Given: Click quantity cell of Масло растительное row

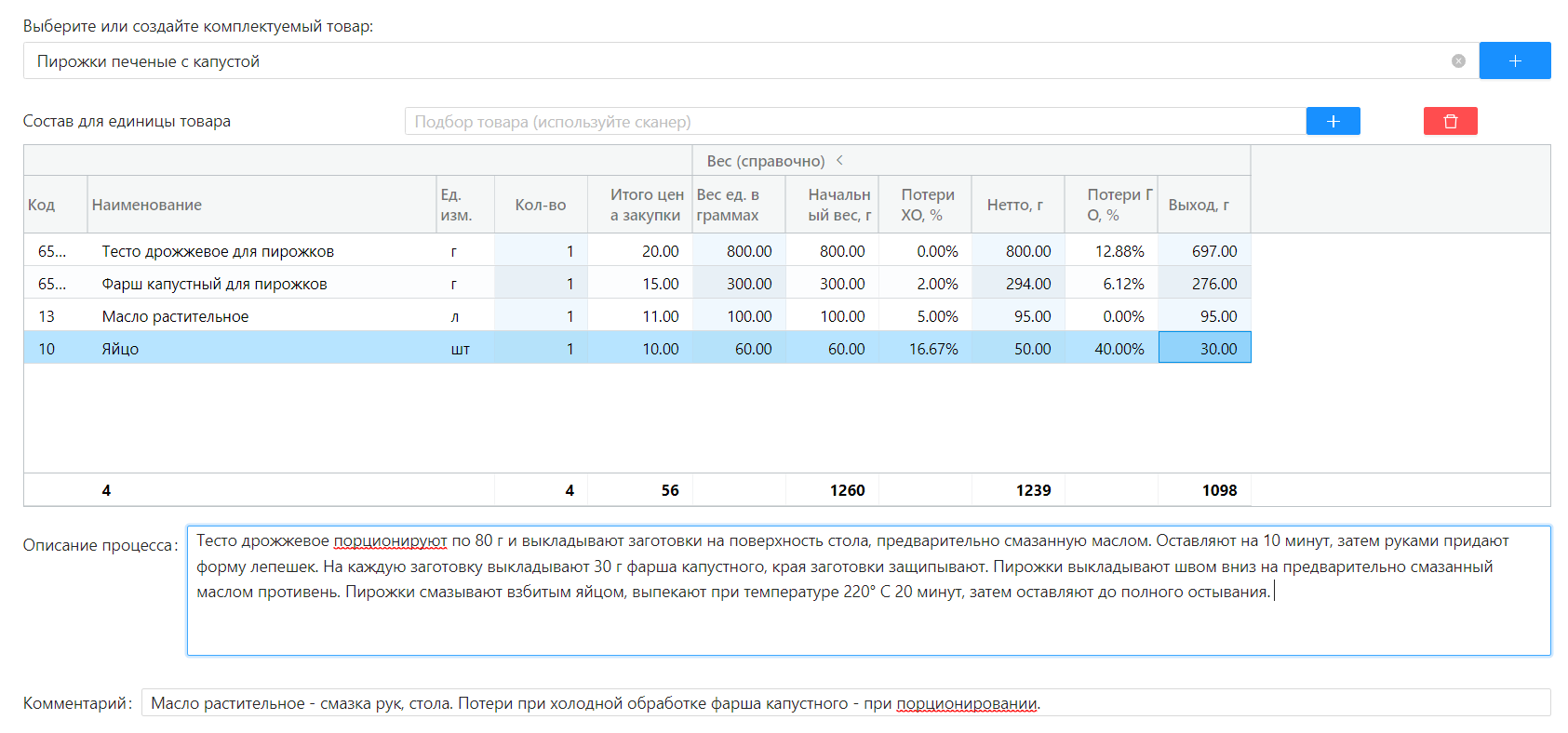Looking at the screenshot, I should (x=541, y=316).
